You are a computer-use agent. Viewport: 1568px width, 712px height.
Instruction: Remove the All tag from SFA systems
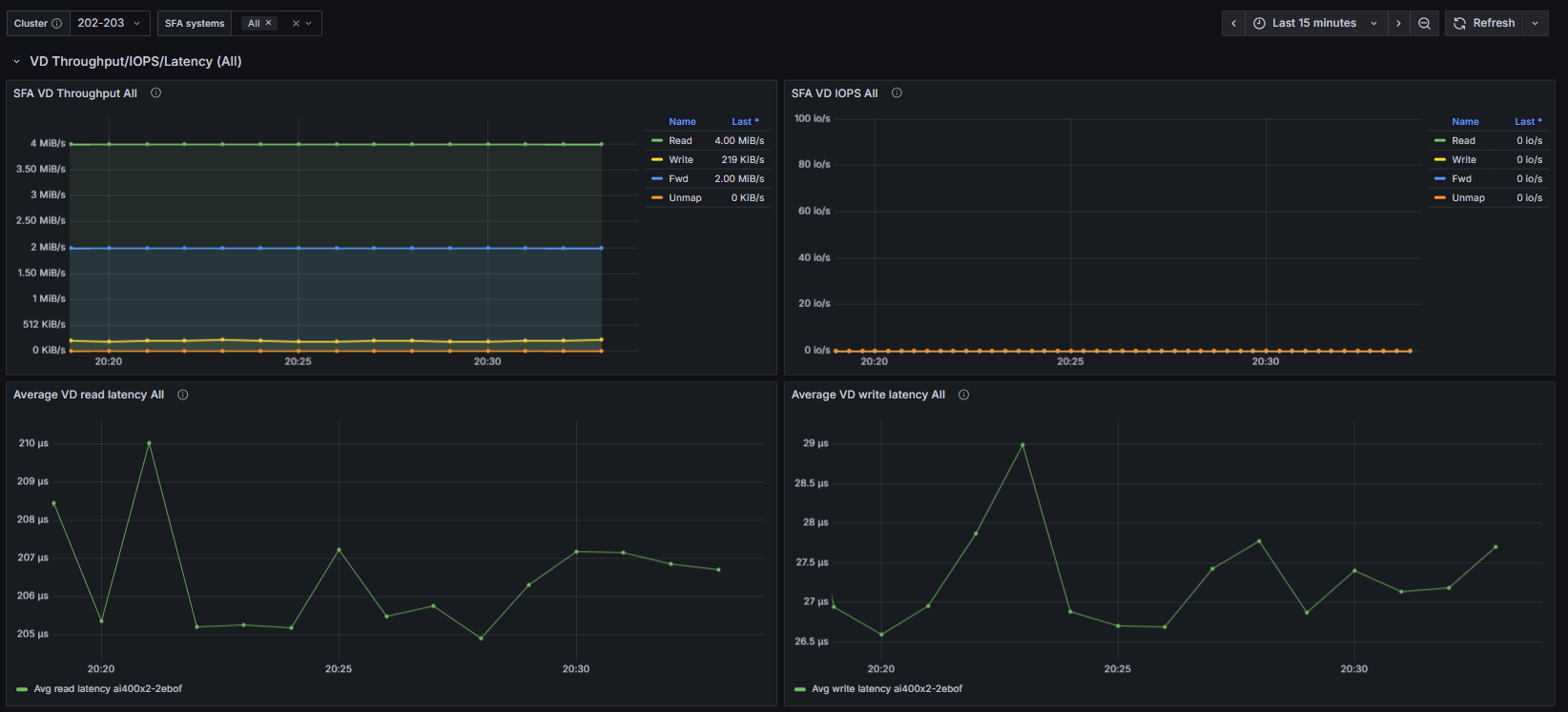click(268, 23)
